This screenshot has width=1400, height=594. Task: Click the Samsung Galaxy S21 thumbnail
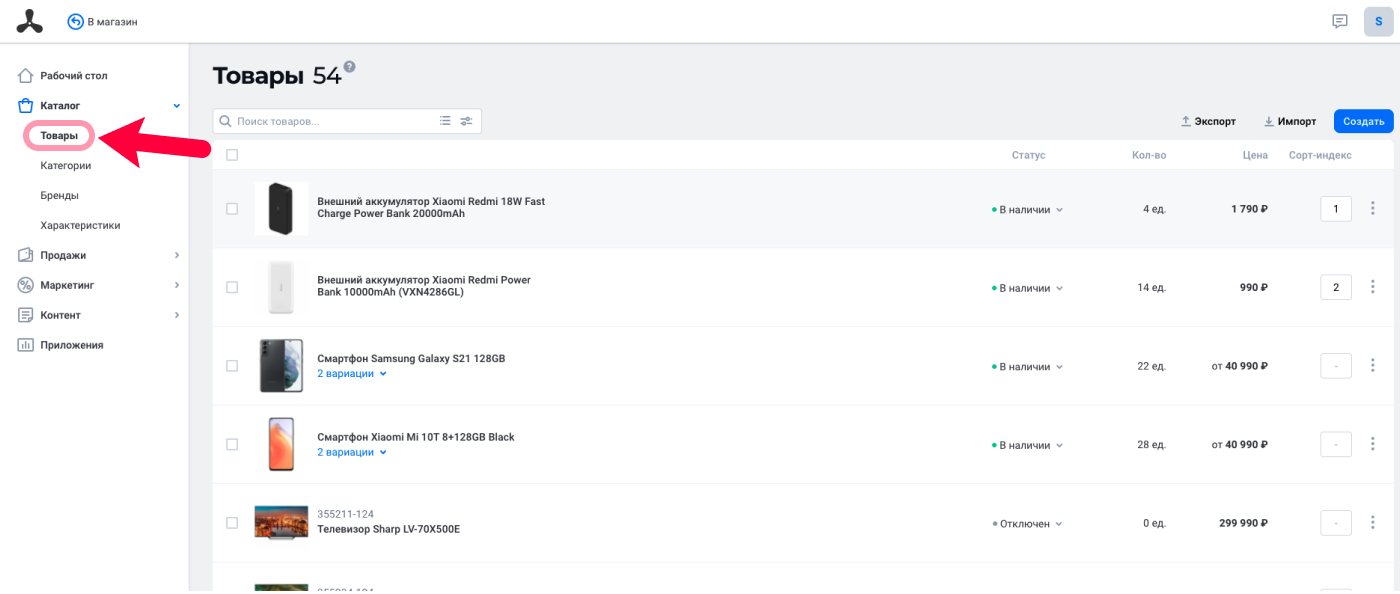click(281, 366)
